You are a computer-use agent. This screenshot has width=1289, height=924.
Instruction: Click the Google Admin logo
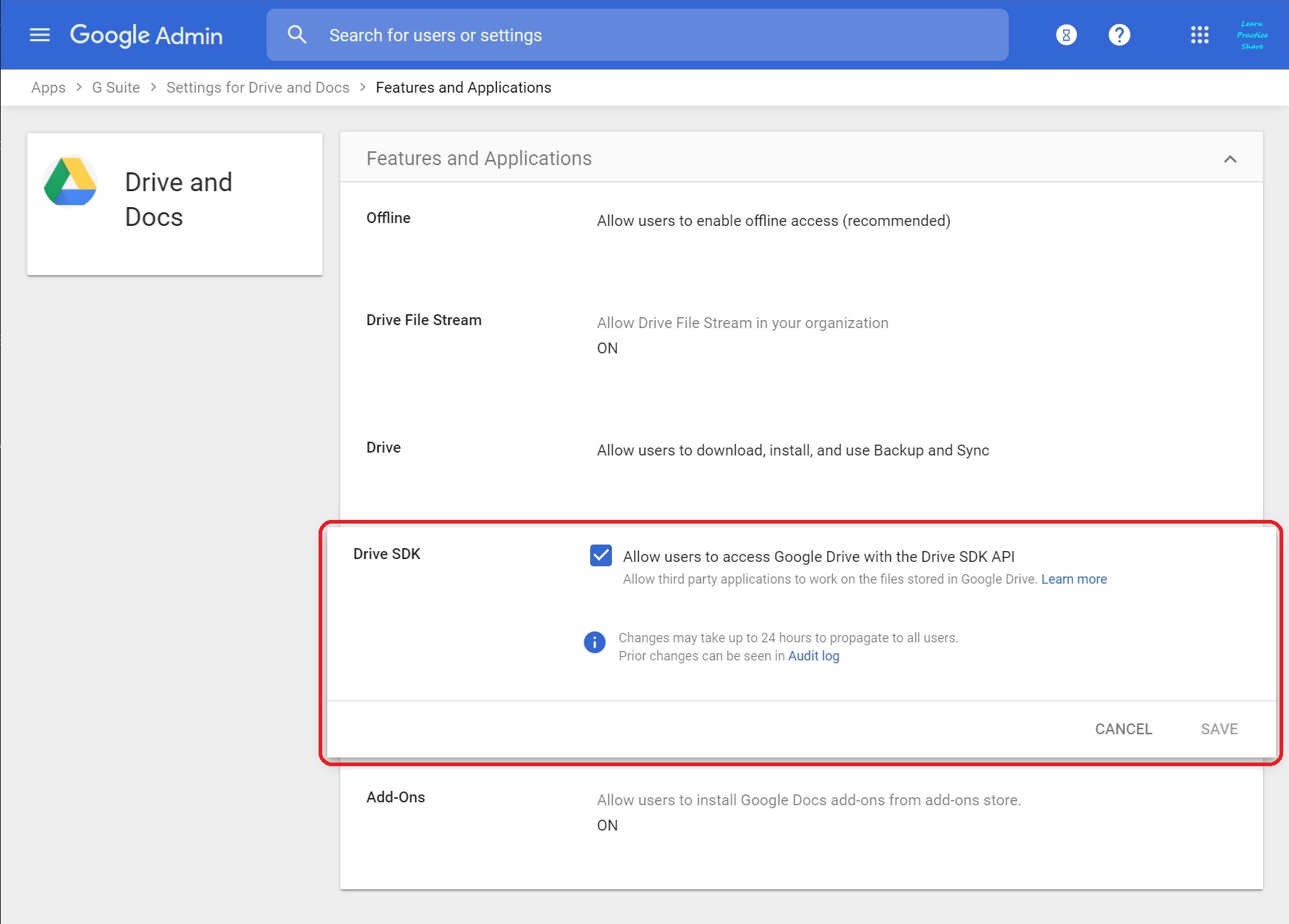coord(146,35)
